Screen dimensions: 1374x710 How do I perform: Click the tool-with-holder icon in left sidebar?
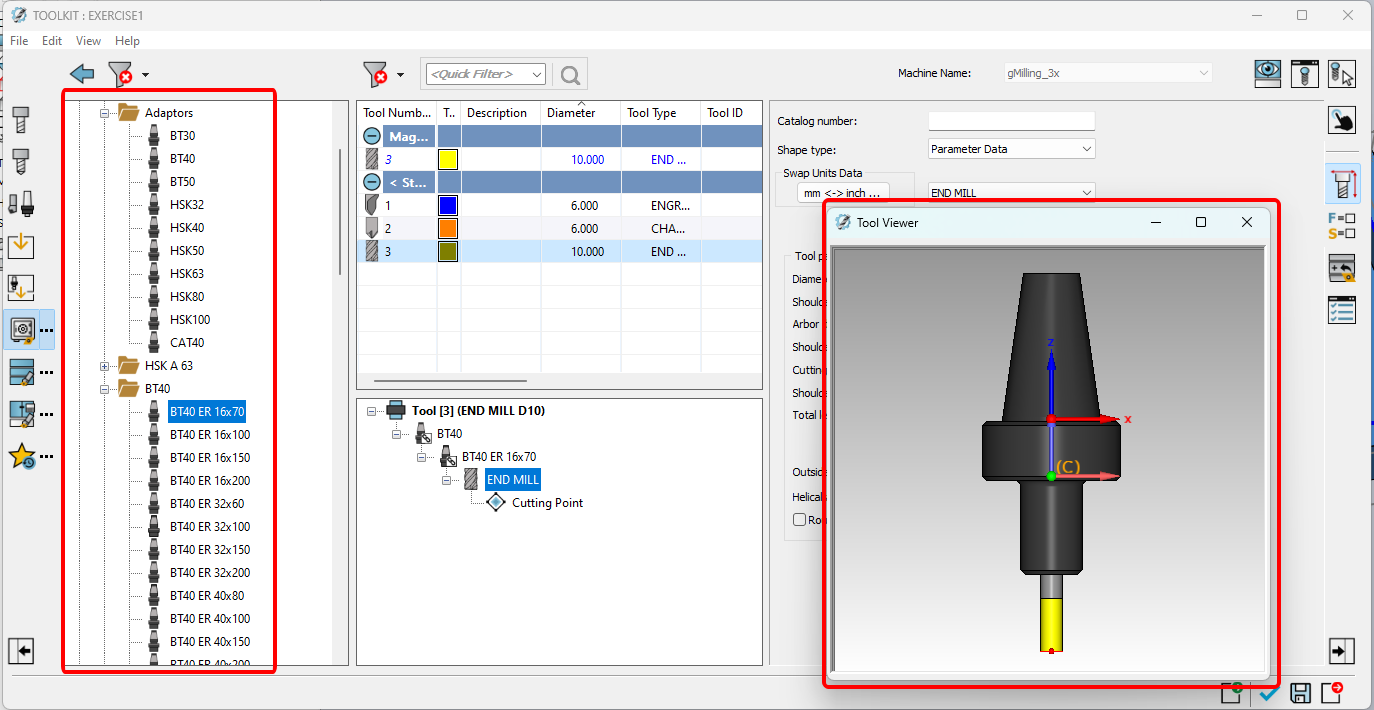click(x=21, y=203)
